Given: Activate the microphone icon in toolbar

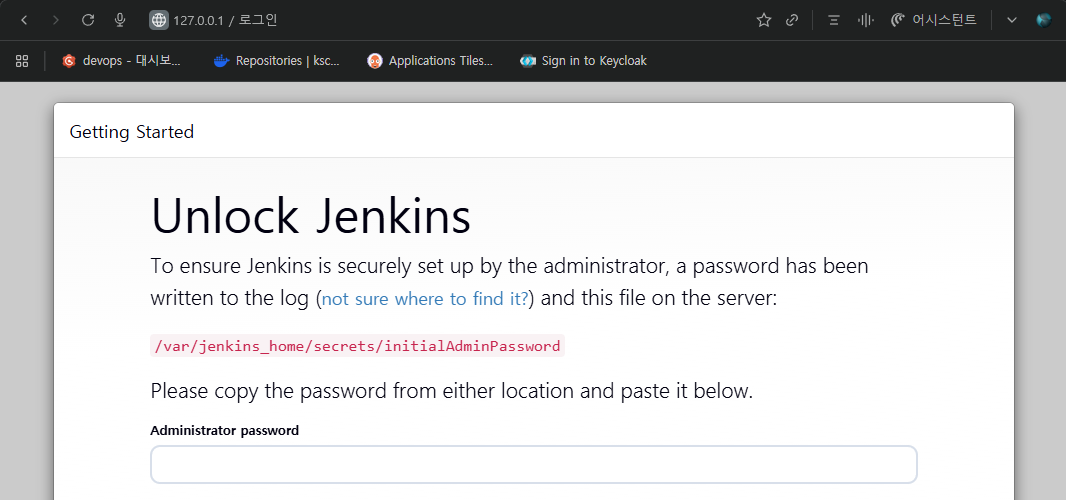Looking at the screenshot, I should point(120,20).
